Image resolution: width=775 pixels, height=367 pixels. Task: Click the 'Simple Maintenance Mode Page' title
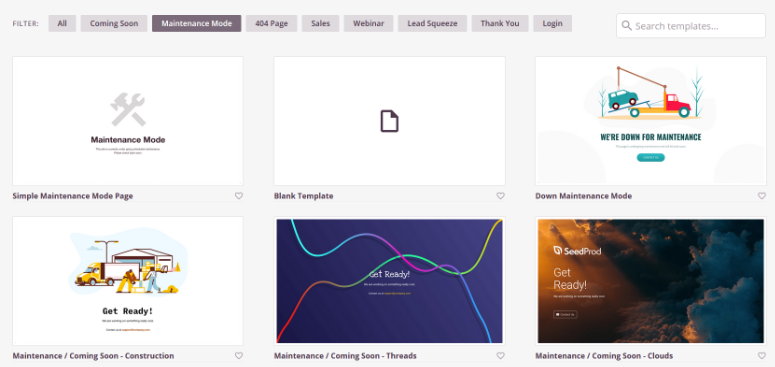point(73,196)
